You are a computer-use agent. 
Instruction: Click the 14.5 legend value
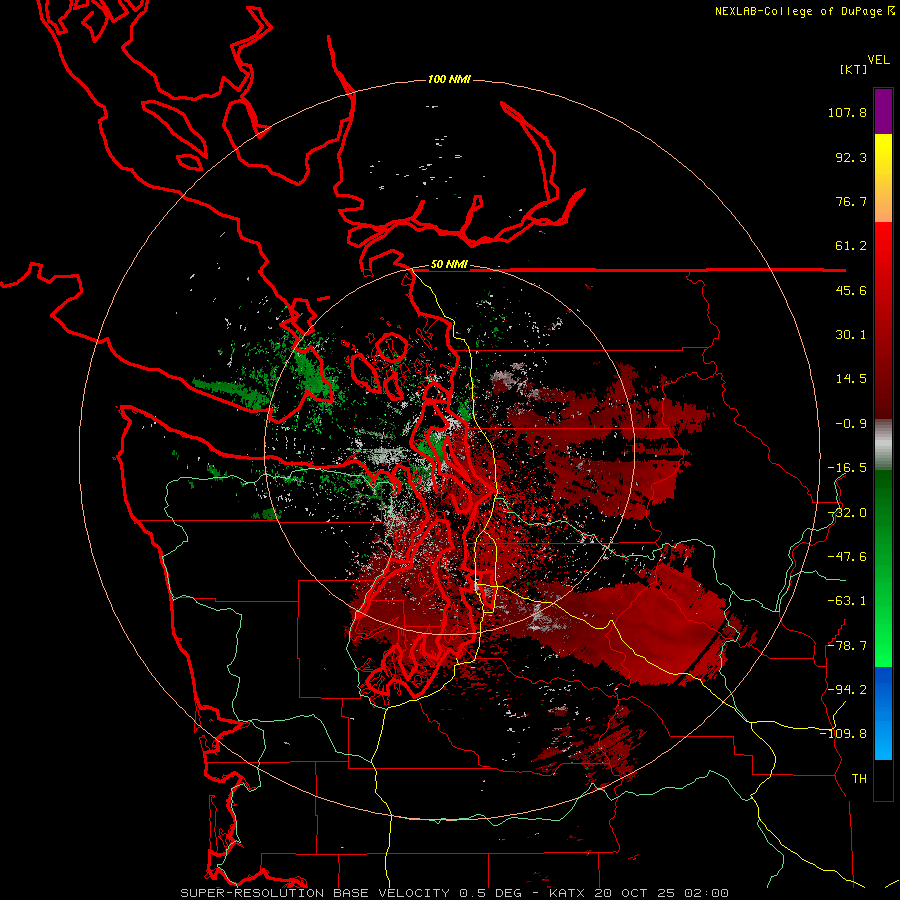(x=851, y=379)
